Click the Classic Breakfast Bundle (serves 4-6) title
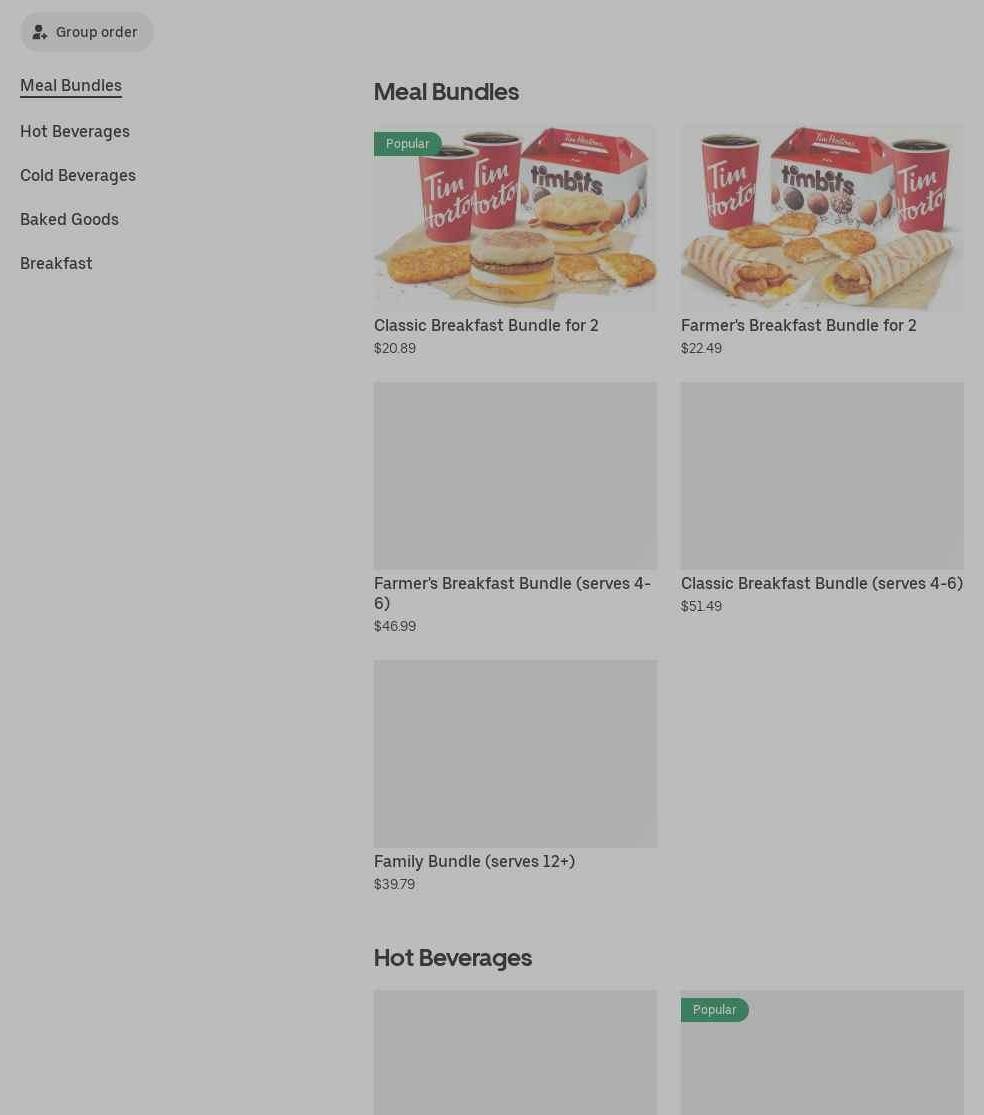The height and width of the screenshot is (1115, 984). point(822,583)
